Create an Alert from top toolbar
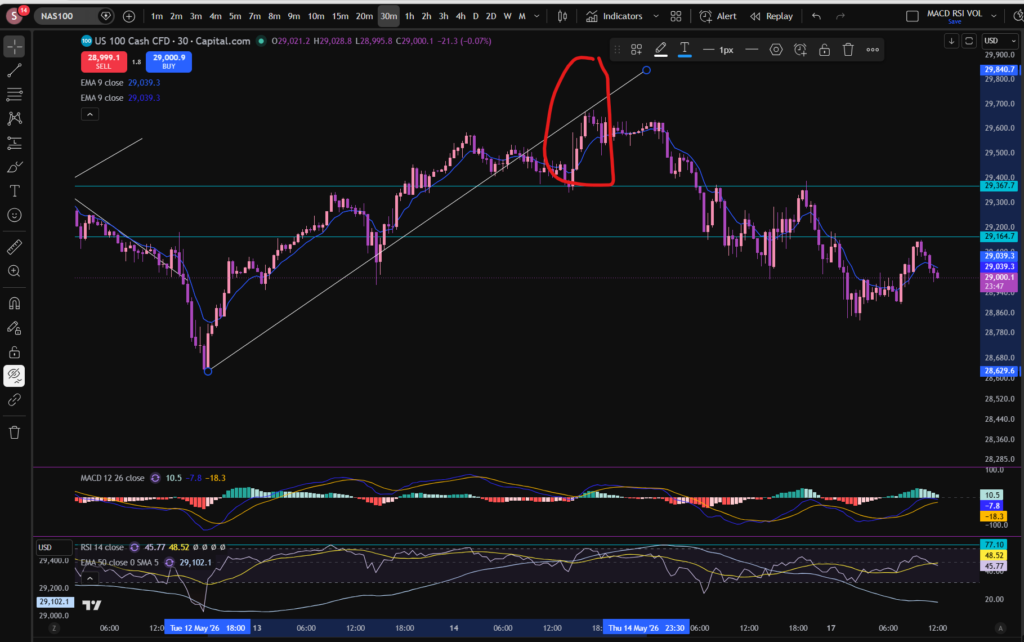Image resolution: width=1024 pixels, height=642 pixels. [718, 16]
